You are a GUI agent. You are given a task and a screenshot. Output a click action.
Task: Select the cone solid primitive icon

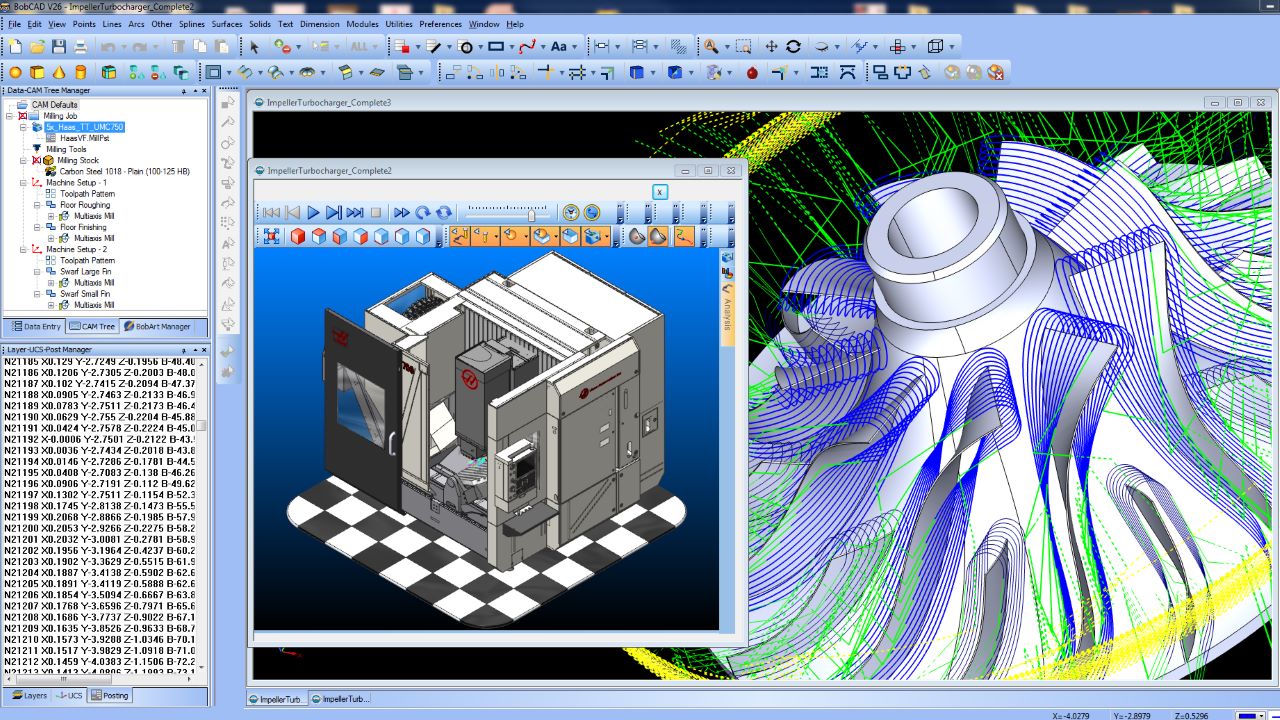pos(59,72)
